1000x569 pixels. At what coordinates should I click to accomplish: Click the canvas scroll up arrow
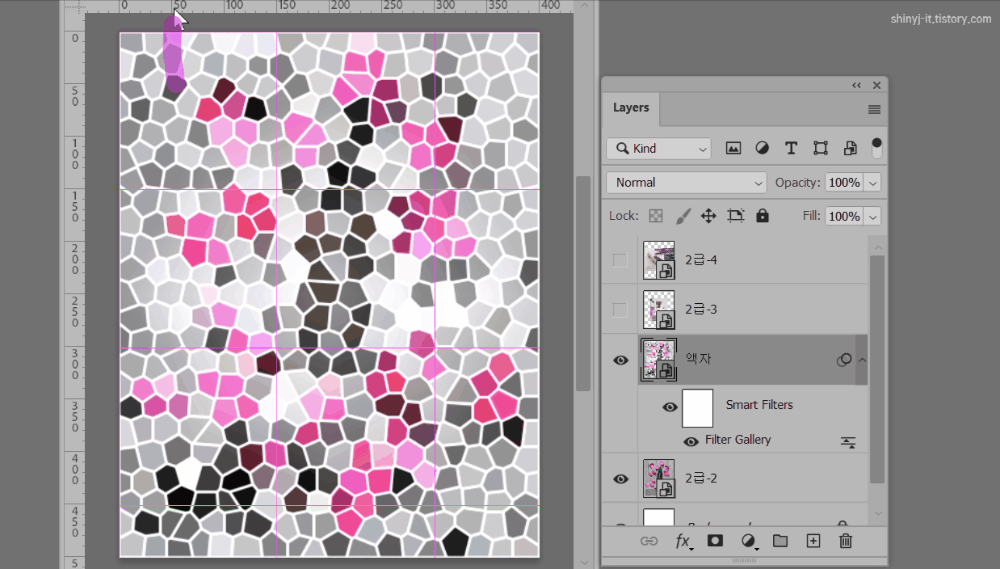584,6
